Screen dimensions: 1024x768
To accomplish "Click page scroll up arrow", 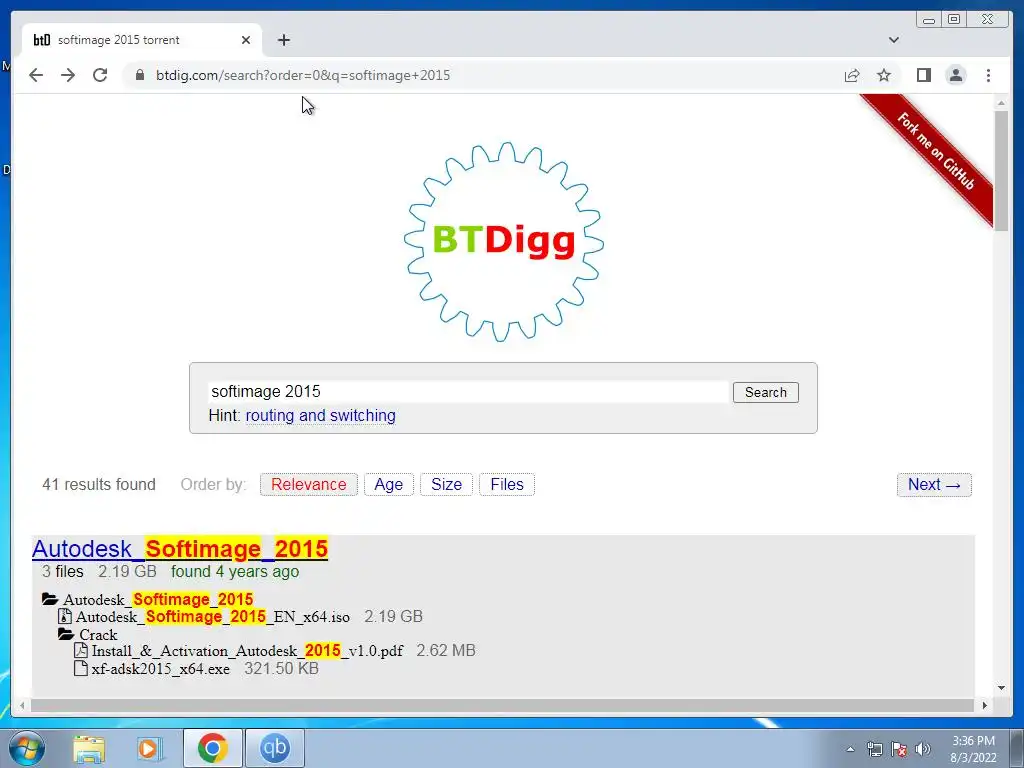I will tap(1001, 103).
